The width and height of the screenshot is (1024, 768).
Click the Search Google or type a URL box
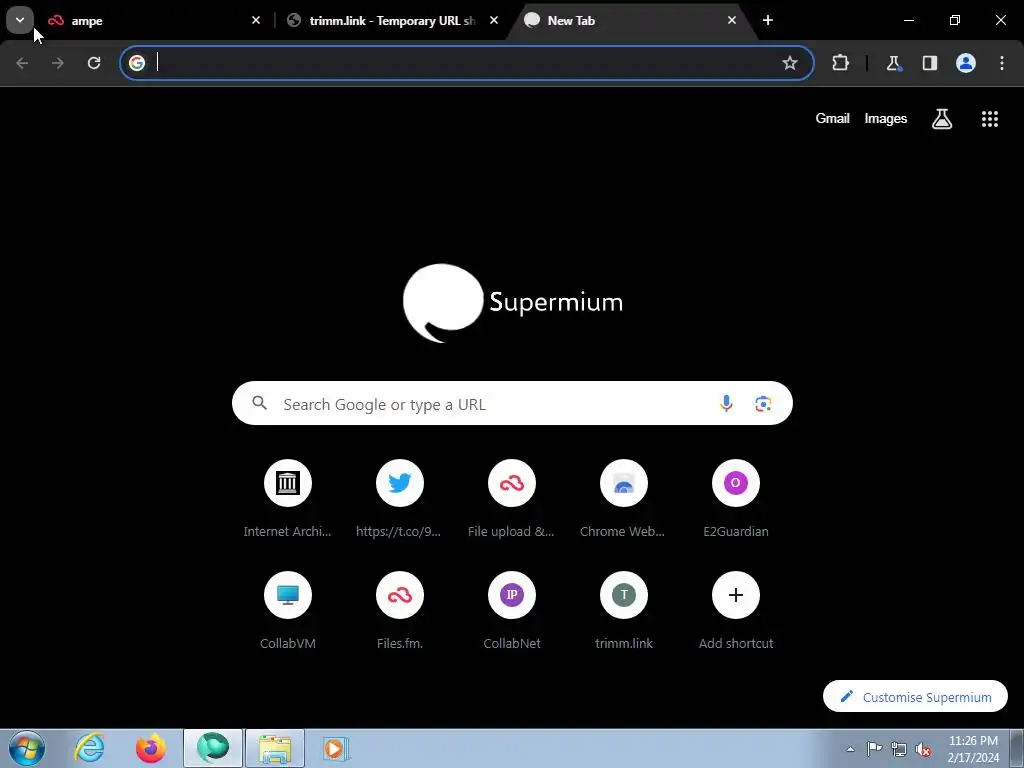pyautogui.click(x=512, y=404)
